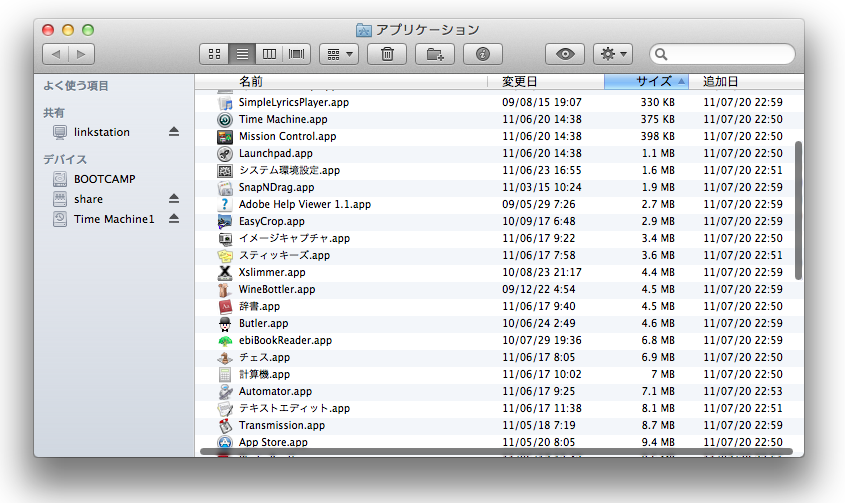Click the Quick Look eye button
Screen dimensions: 845x503
(x=565, y=54)
